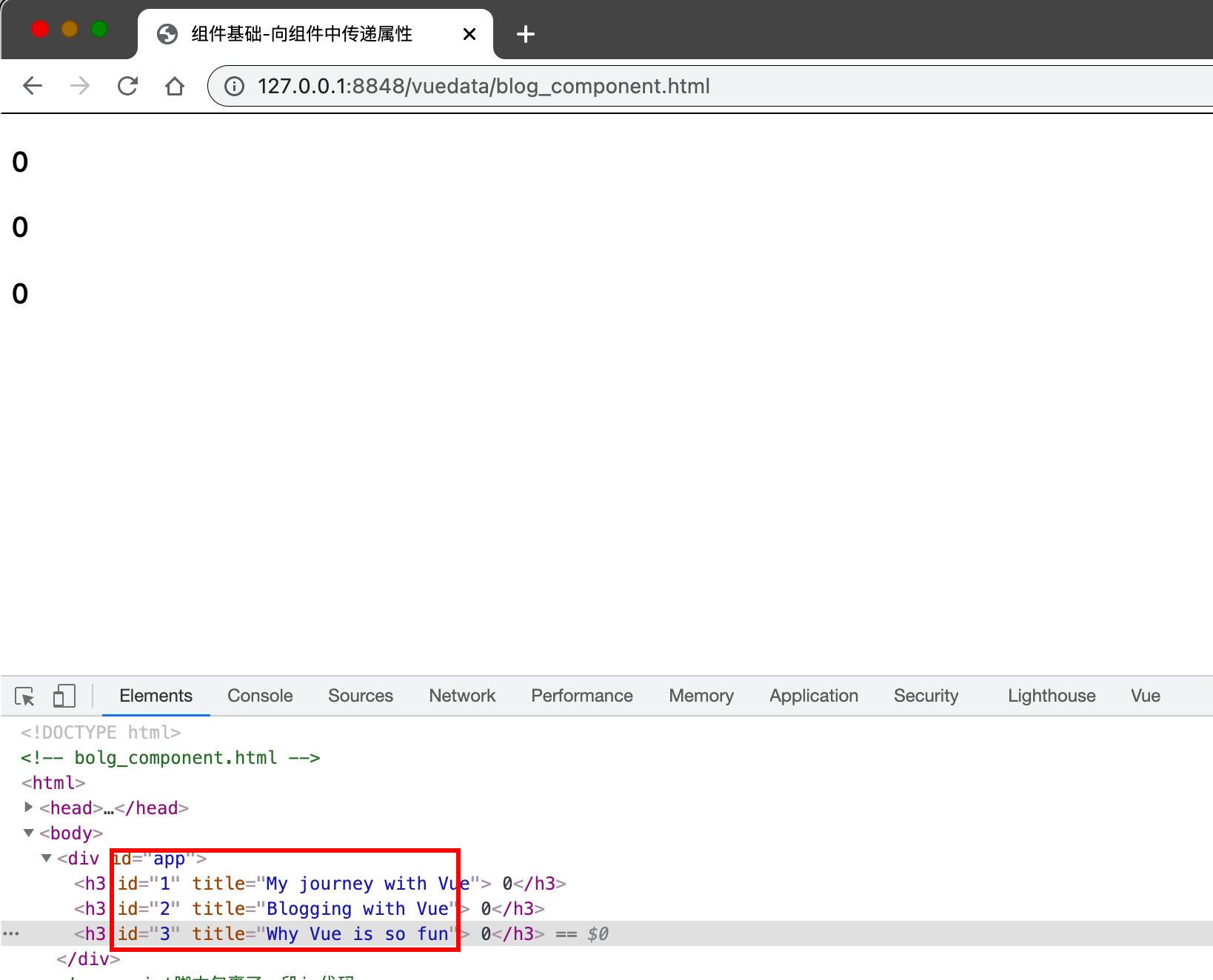This screenshot has height=980, width=1213.
Task: Toggle device toolbar in DevTools
Action: 64,696
